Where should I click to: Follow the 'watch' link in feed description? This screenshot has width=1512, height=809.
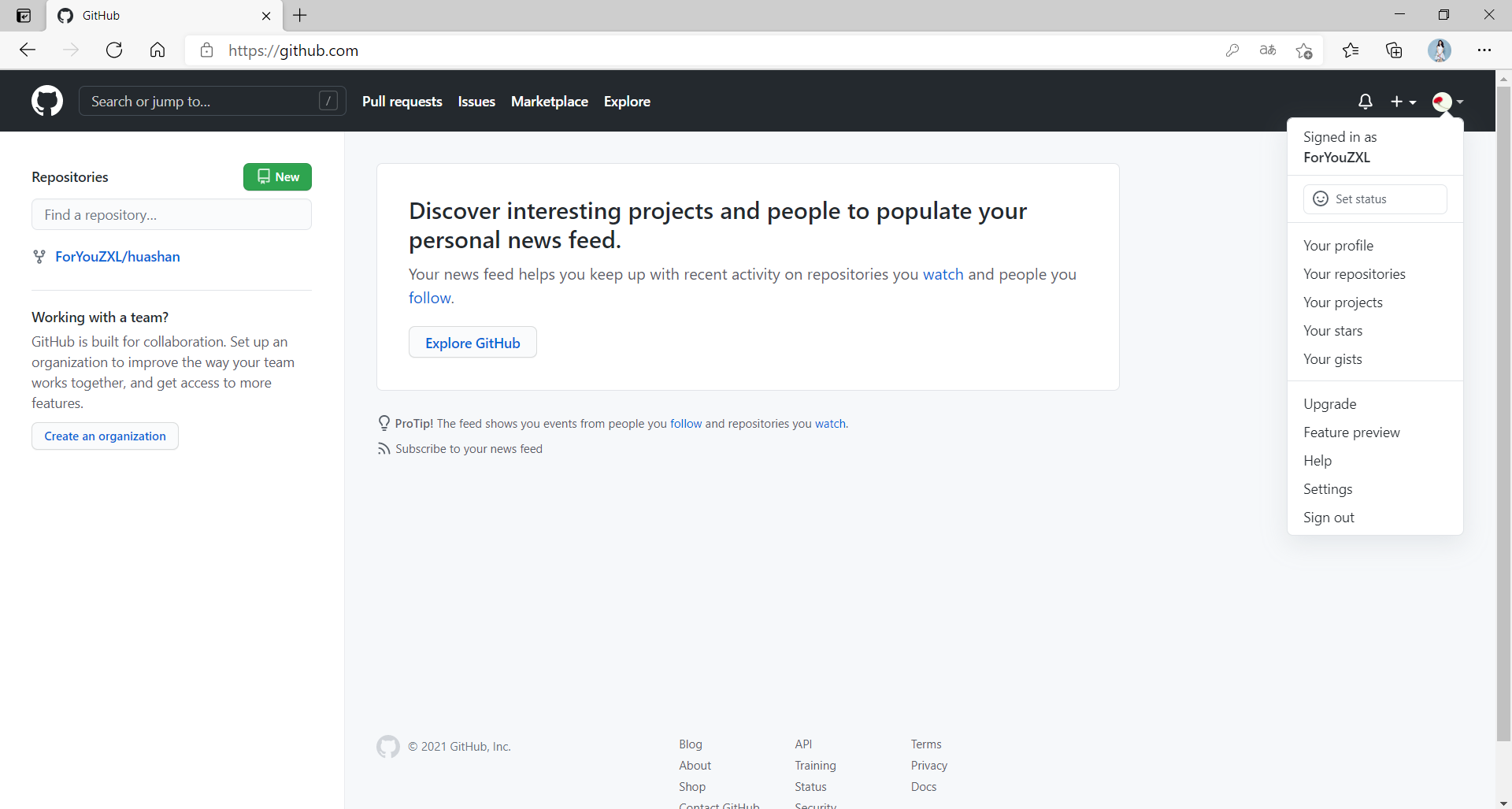pyautogui.click(x=943, y=274)
